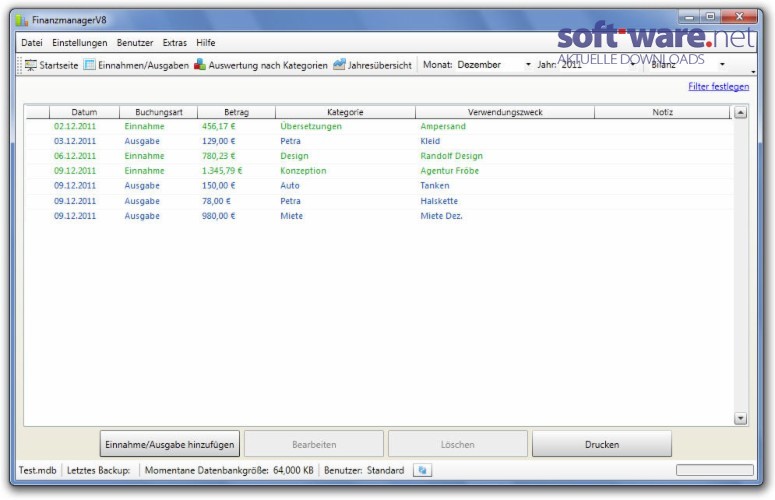Open the Einstellungen menu

[x=80, y=43]
